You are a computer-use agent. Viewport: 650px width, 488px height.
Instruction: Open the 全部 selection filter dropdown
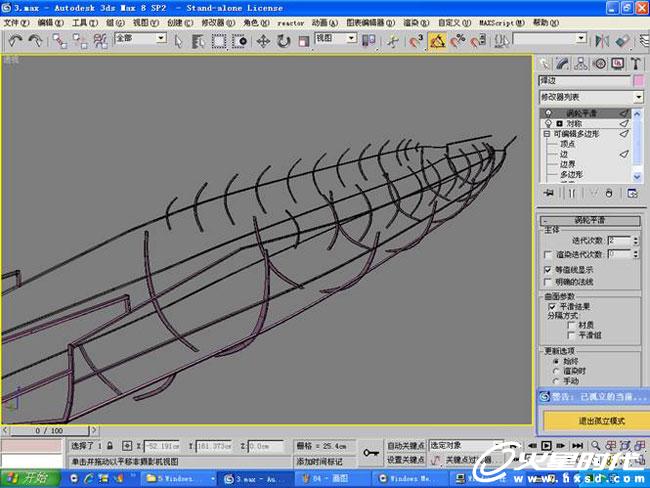(141, 39)
